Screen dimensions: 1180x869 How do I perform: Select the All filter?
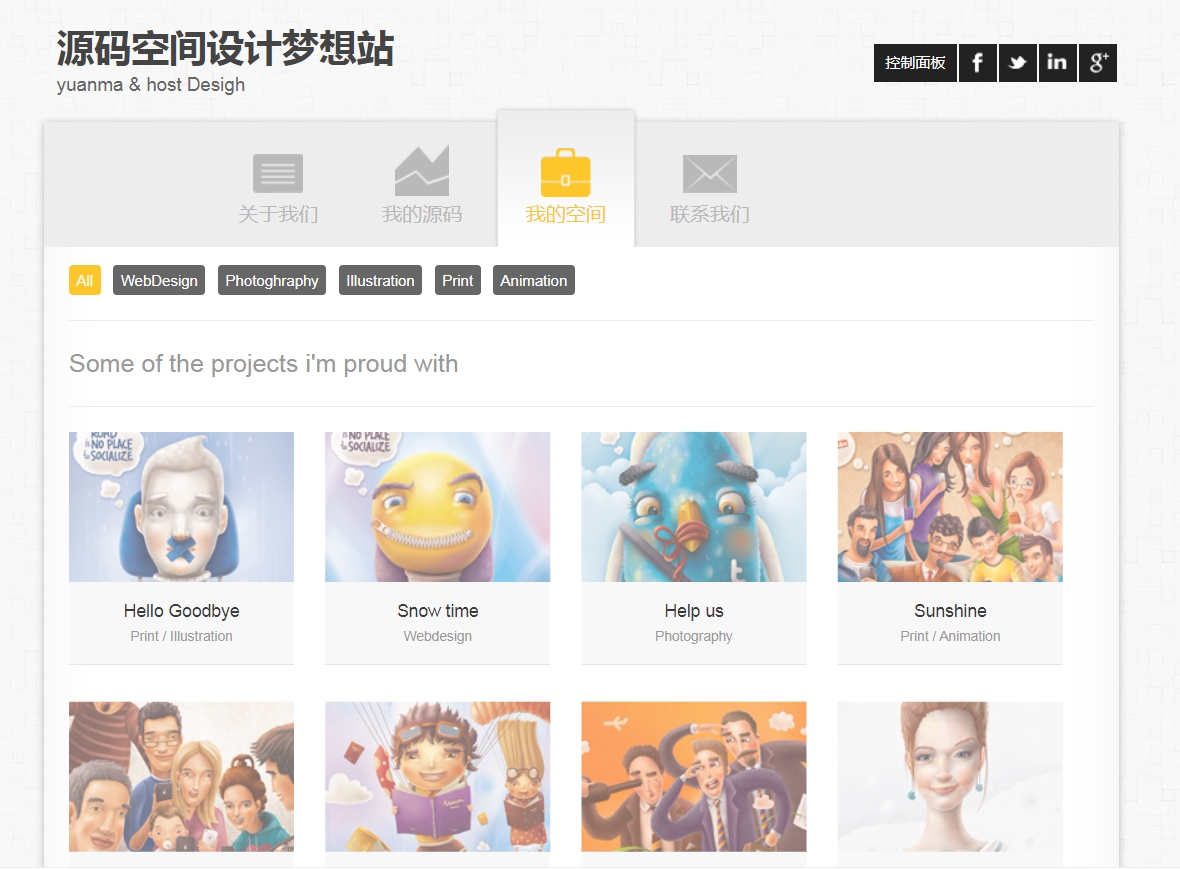(x=84, y=281)
